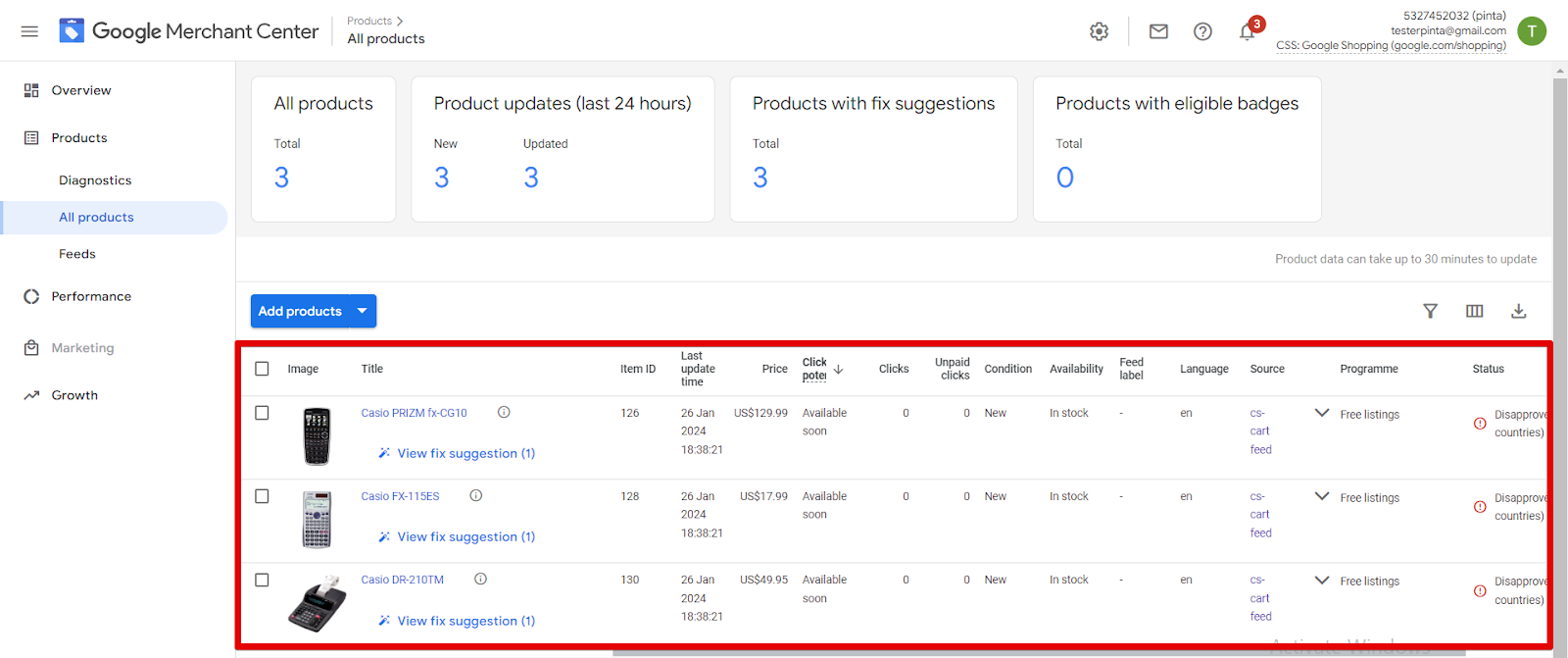Image resolution: width=1568 pixels, height=658 pixels.
Task: Open cs-cart feed source for item 128
Action: click(x=1260, y=515)
